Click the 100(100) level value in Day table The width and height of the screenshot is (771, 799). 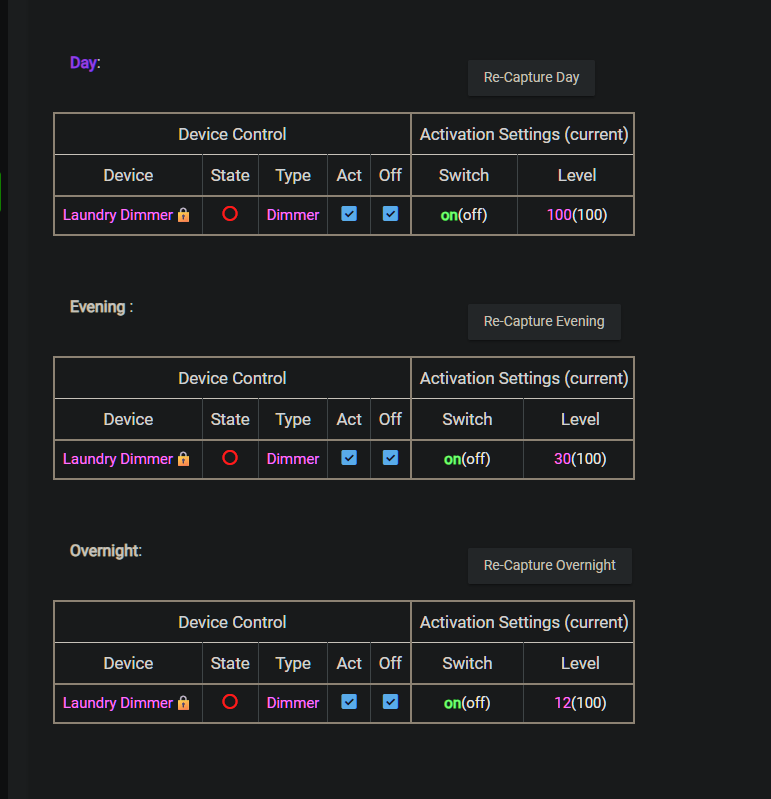577,215
